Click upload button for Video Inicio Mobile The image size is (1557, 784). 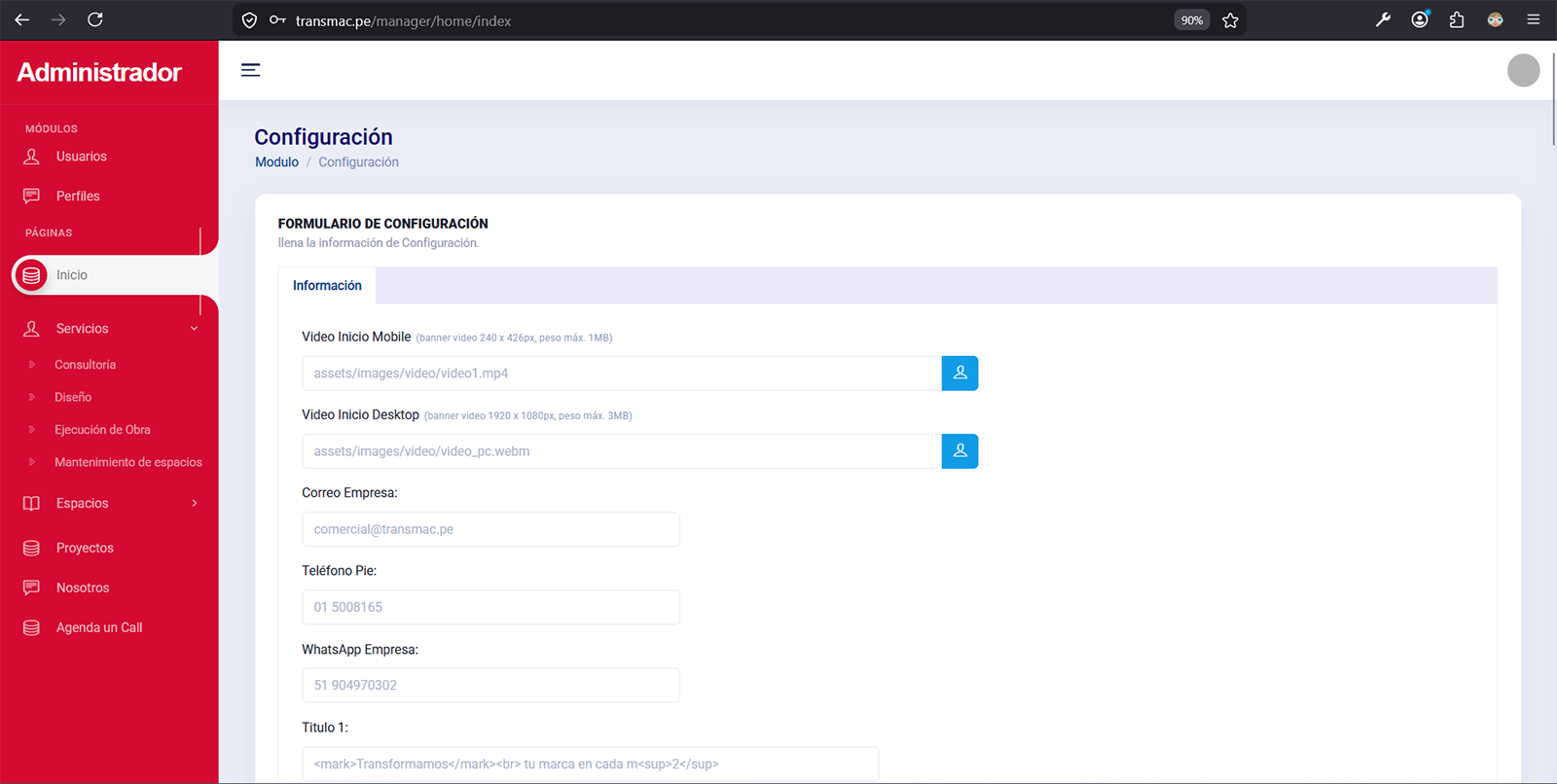coord(960,374)
